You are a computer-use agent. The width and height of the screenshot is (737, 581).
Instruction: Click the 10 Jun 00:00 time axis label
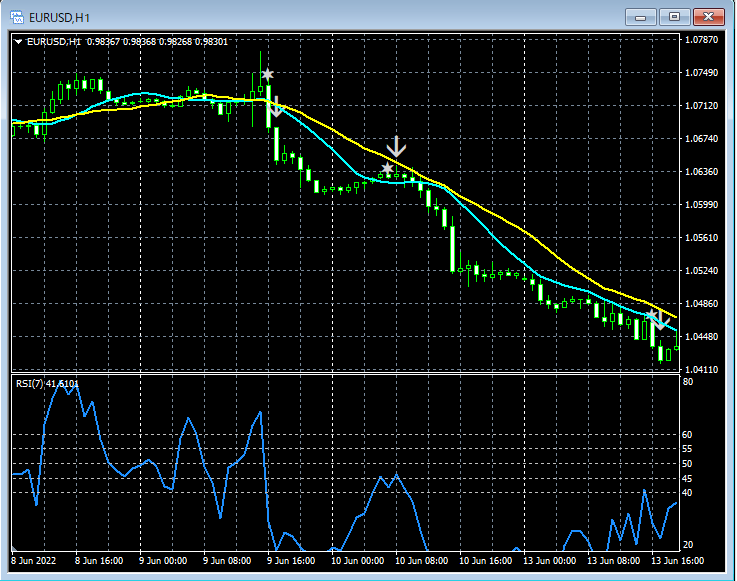coord(357,560)
